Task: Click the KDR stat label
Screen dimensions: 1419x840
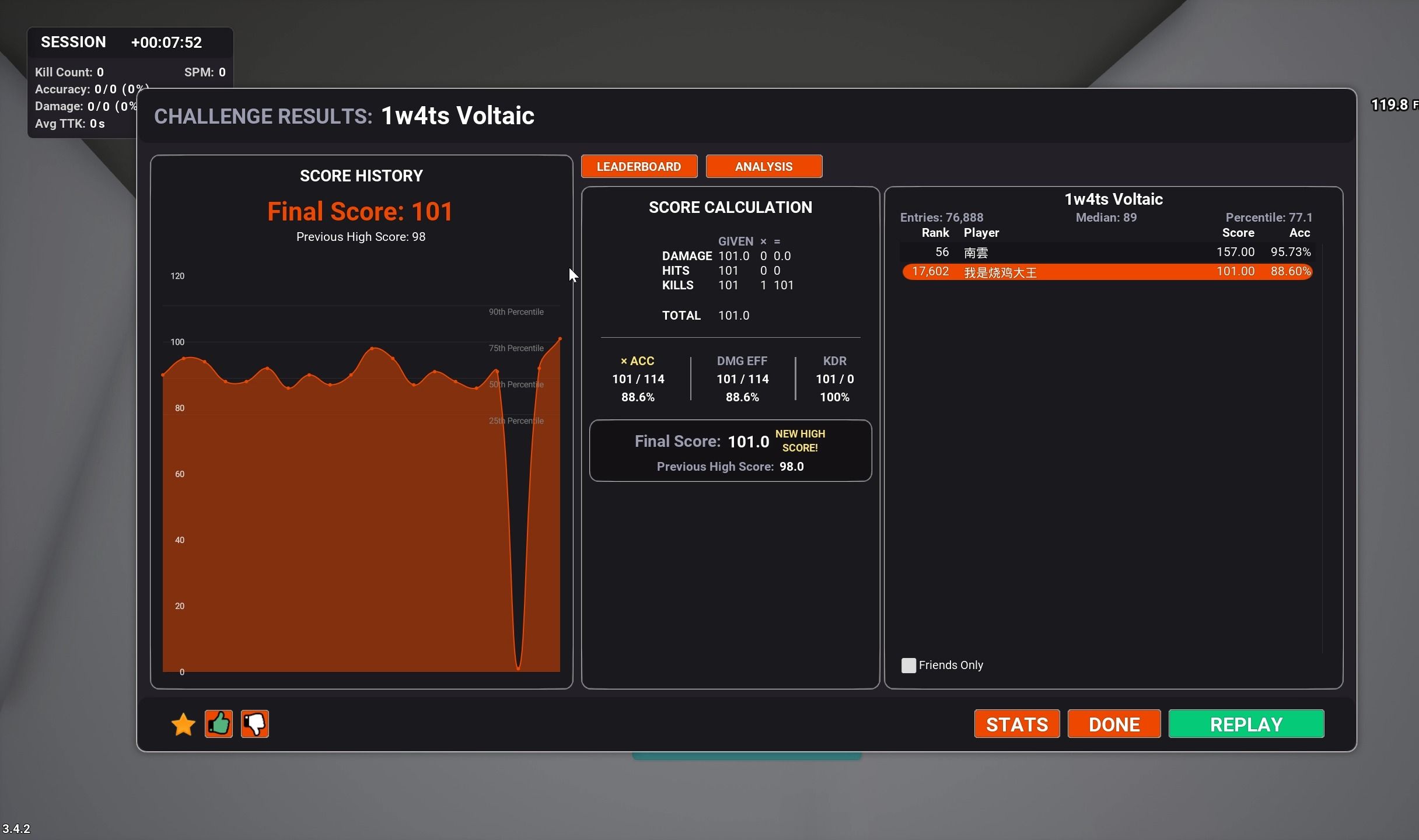Action: click(x=834, y=361)
